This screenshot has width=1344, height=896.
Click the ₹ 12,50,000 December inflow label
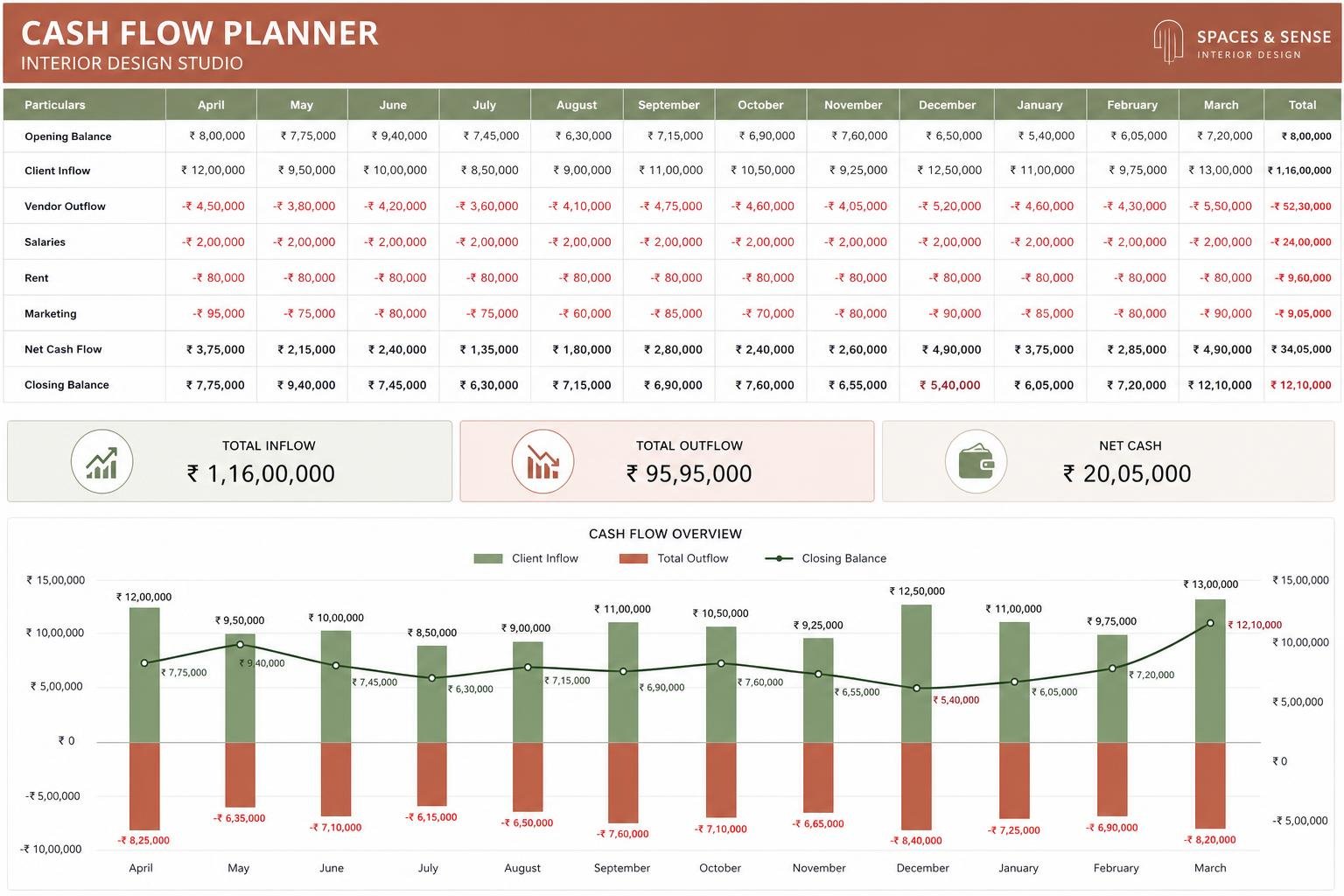pyautogui.click(x=917, y=591)
